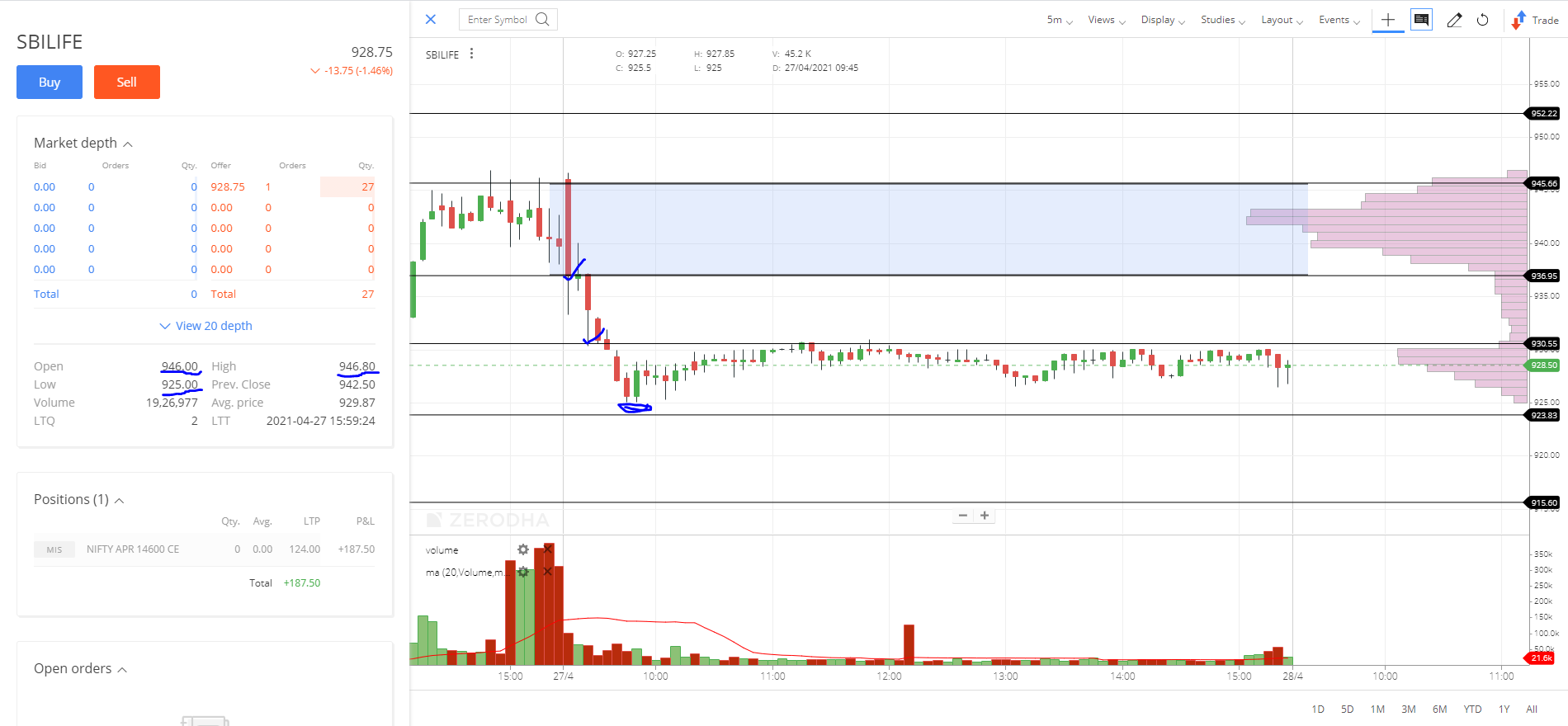Open the Layout menu

1282,20
